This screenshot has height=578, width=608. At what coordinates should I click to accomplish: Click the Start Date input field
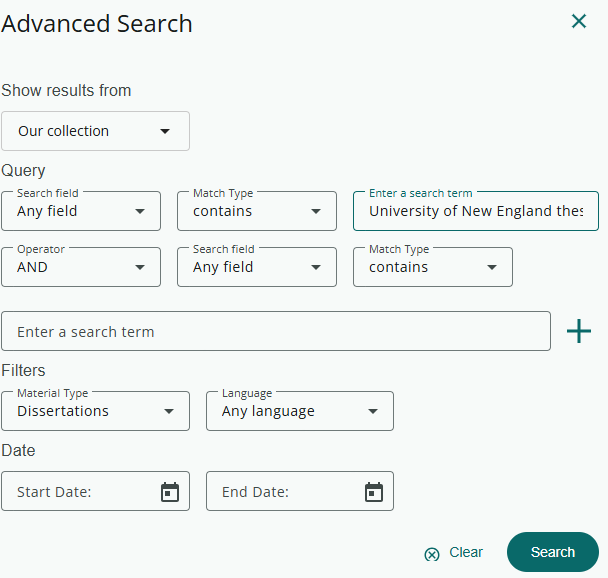pos(95,491)
